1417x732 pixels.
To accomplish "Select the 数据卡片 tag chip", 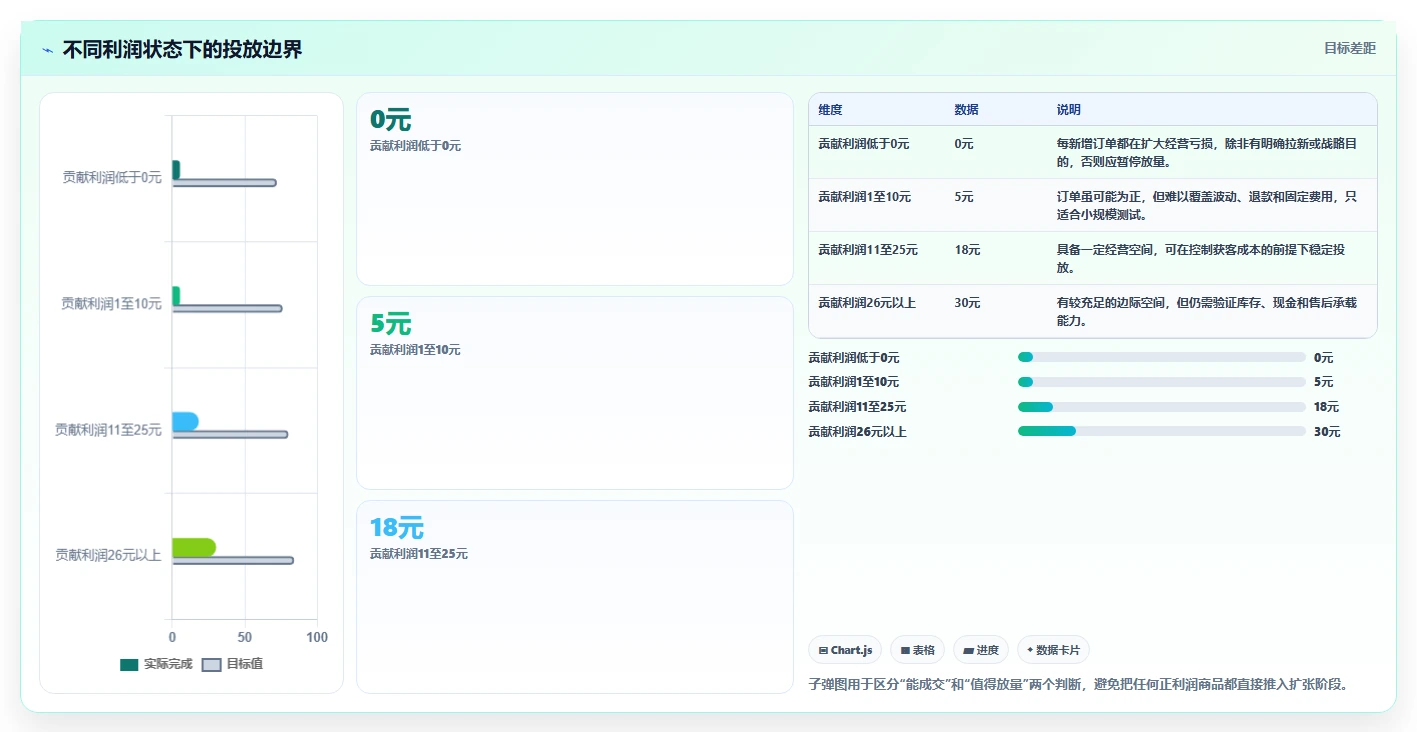I will click(x=1053, y=650).
